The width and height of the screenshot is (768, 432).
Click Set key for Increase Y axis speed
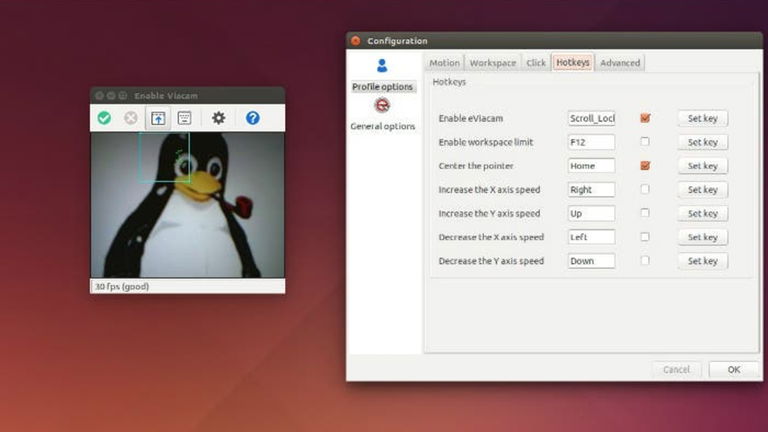click(702, 213)
